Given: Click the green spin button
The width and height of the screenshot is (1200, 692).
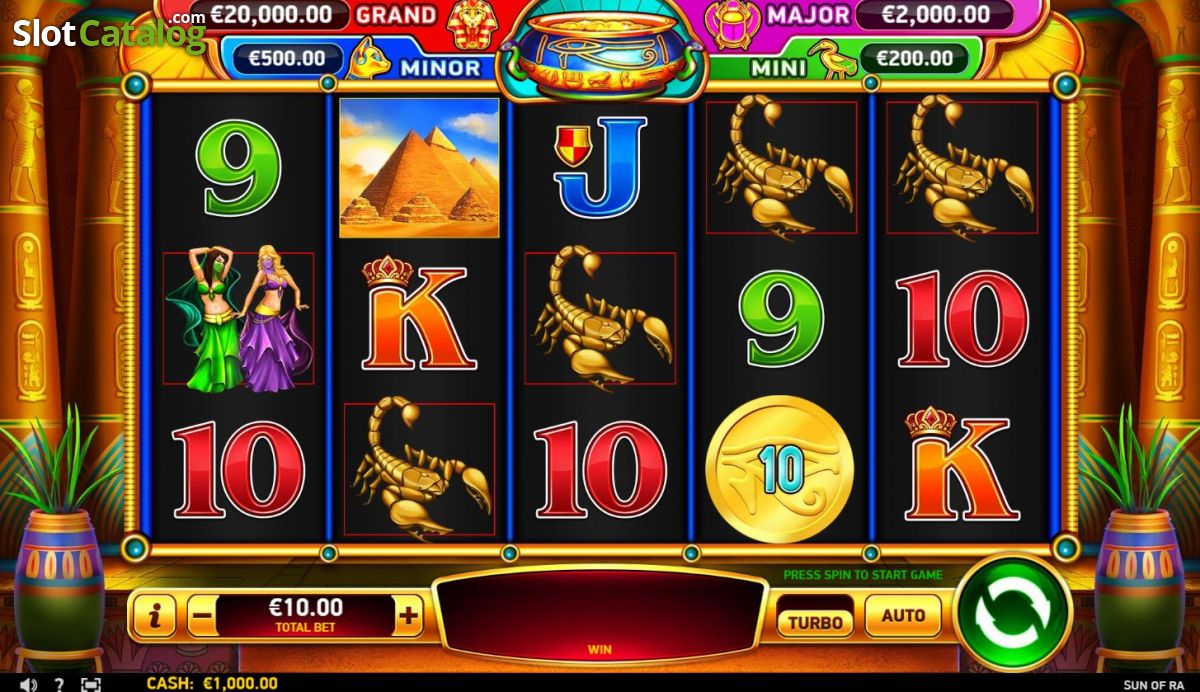Looking at the screenshot, I should click(1012, 612).
